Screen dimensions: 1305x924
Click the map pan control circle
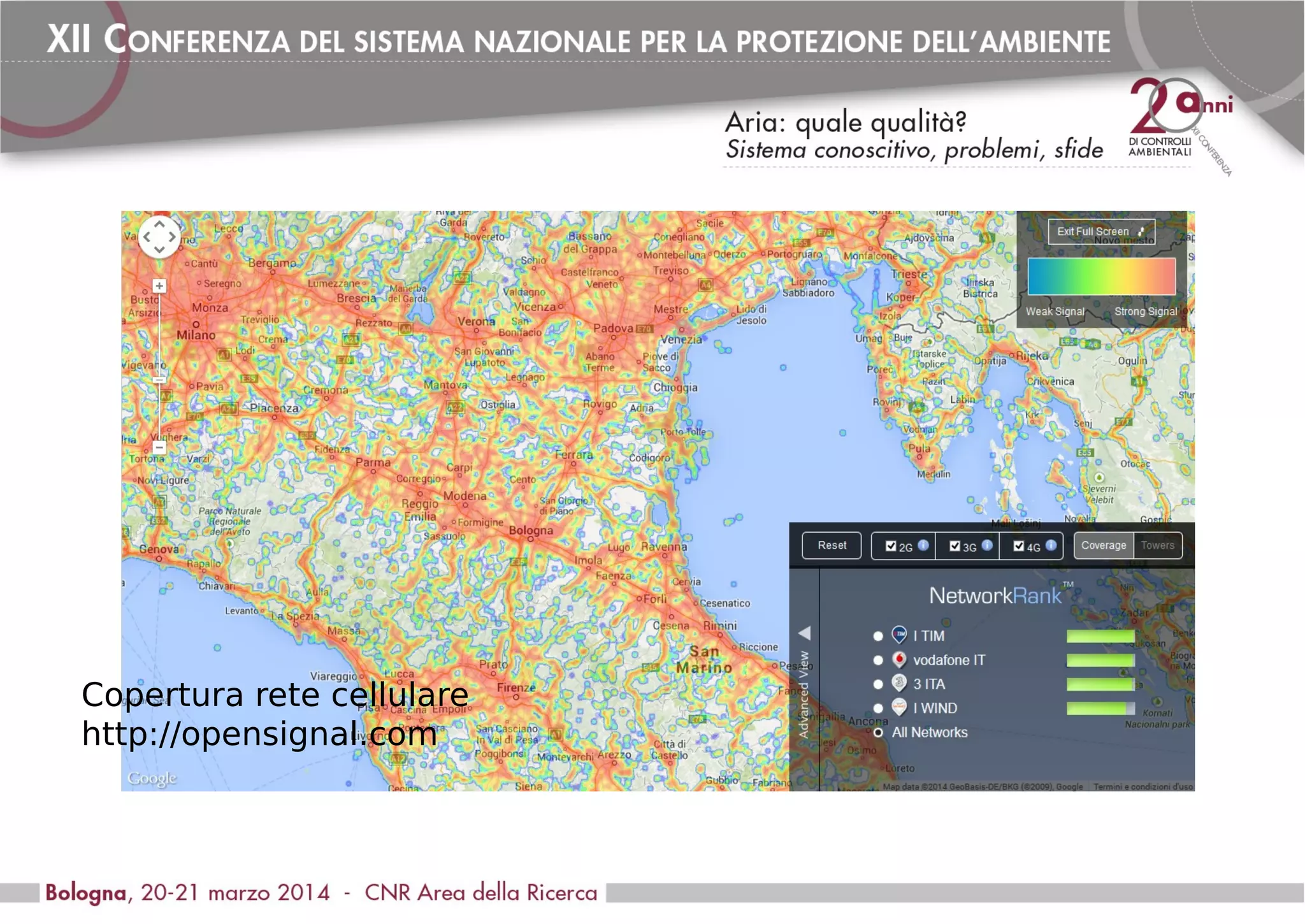click(159, 236)
